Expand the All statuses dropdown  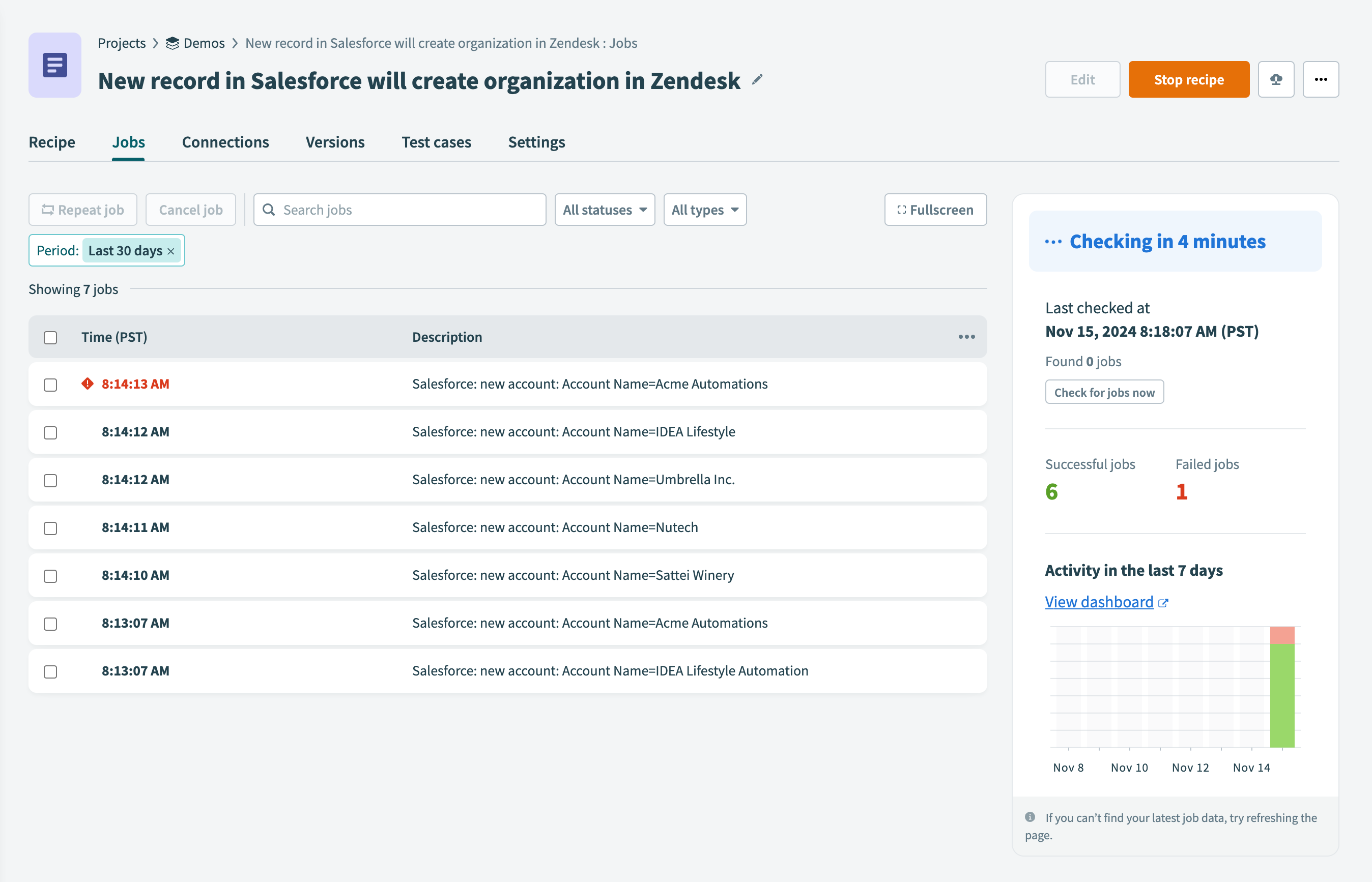(x=605, y=210)
